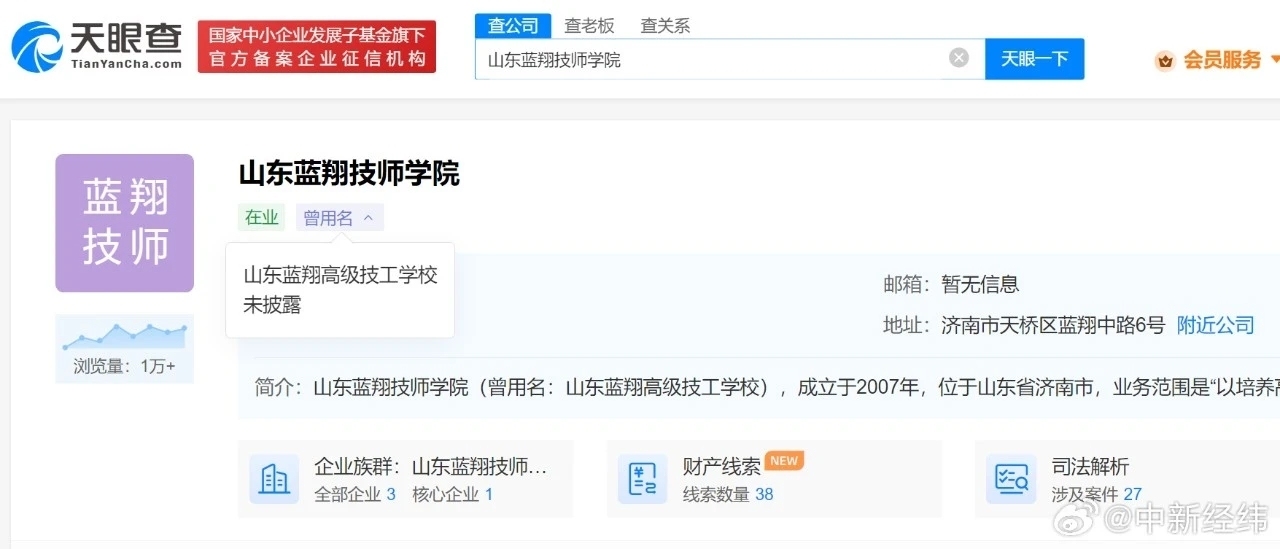
Task: Click the company heading 山东蓝翔技师学院
Action: (x=349, y=173)
